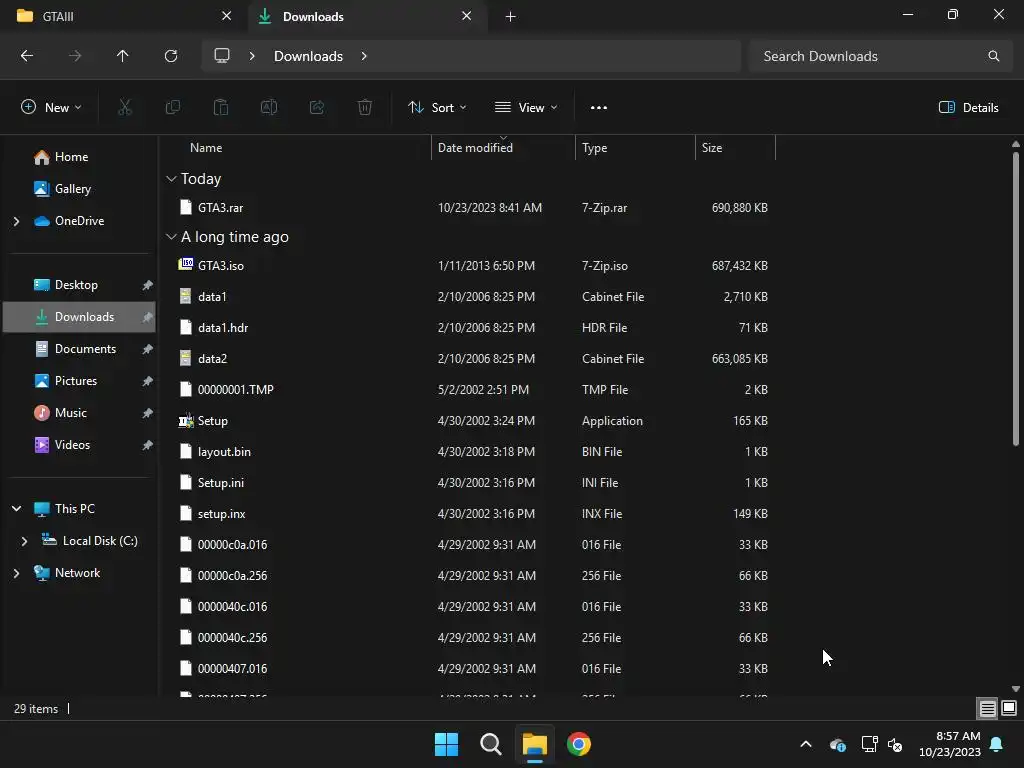Click the Paste clipboard icon in toolbar
Screen dimensions: 1024x768
pos(221,107)
